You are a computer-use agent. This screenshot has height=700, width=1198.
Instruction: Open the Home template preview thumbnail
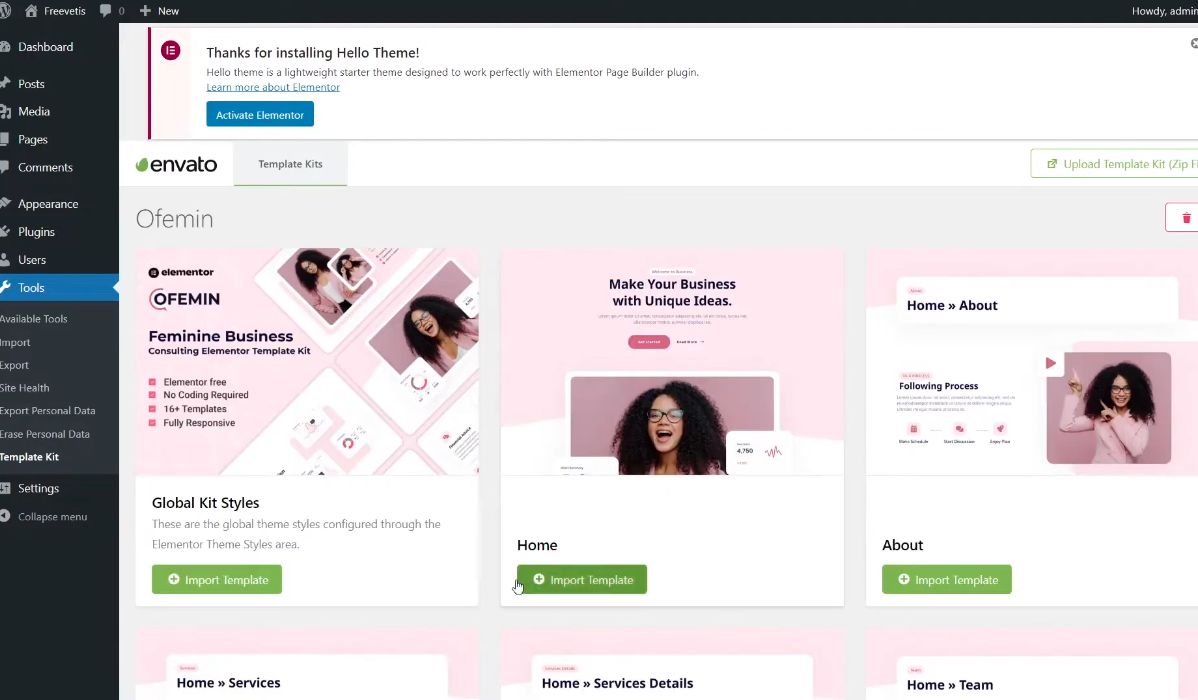pyautogui.click(x=672, y=362)
